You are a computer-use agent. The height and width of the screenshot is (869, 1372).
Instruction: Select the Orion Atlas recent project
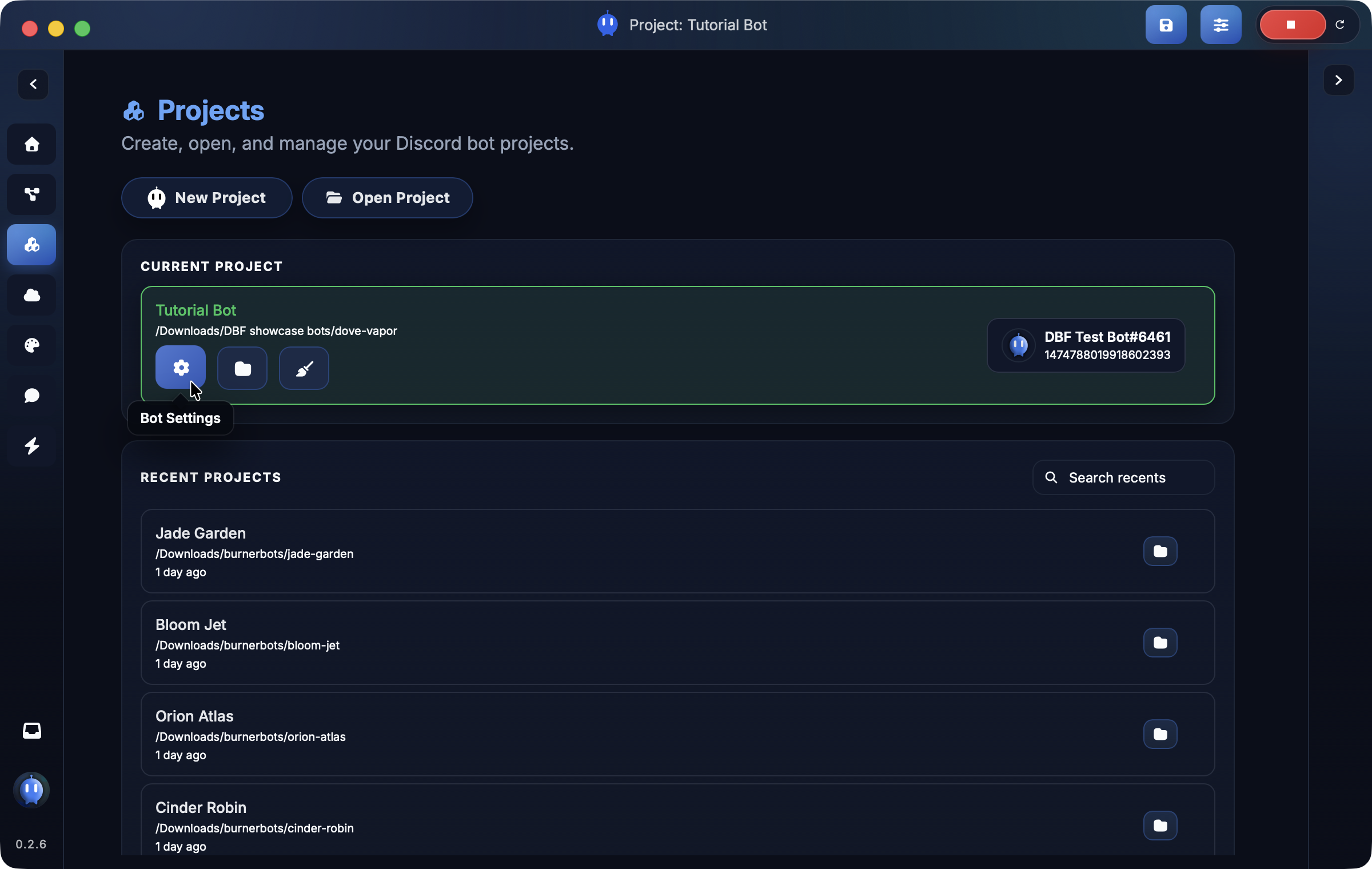(677, 734)
